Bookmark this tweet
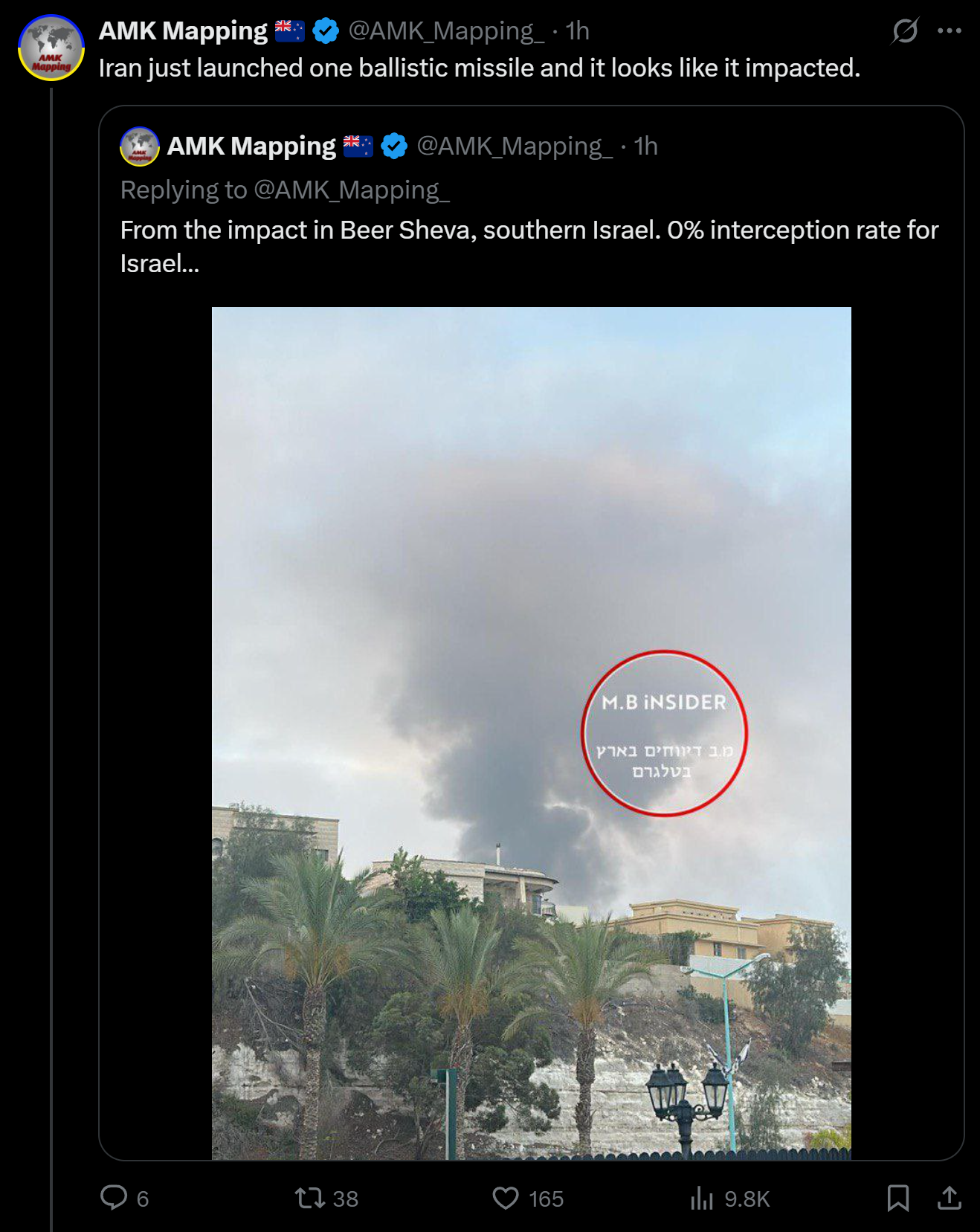 click(x=898, y=1198)
